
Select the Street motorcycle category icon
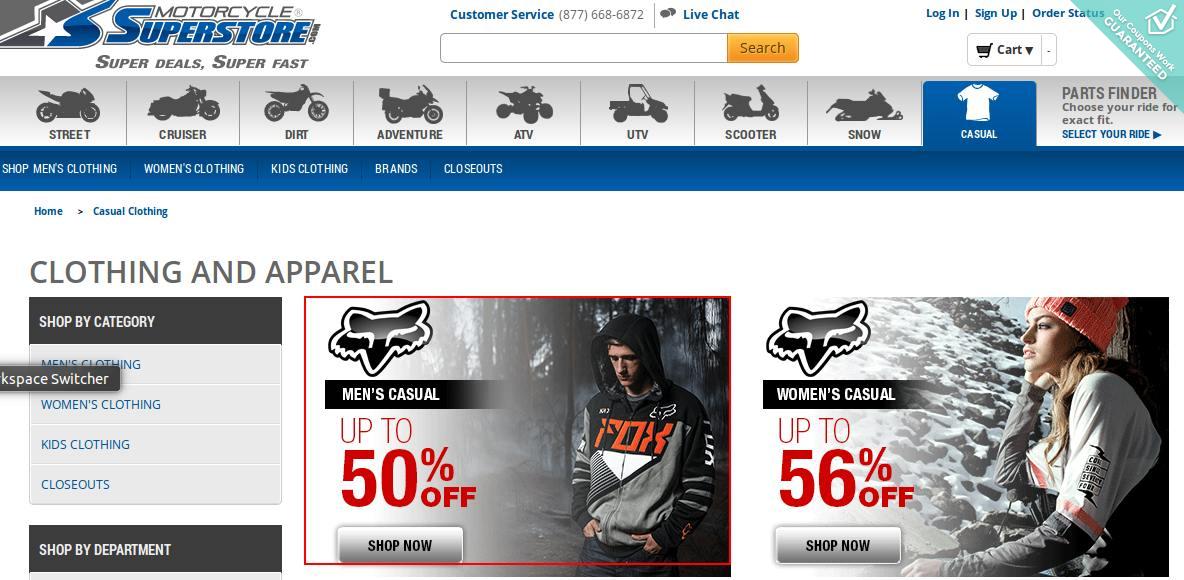tap(69, 113)
